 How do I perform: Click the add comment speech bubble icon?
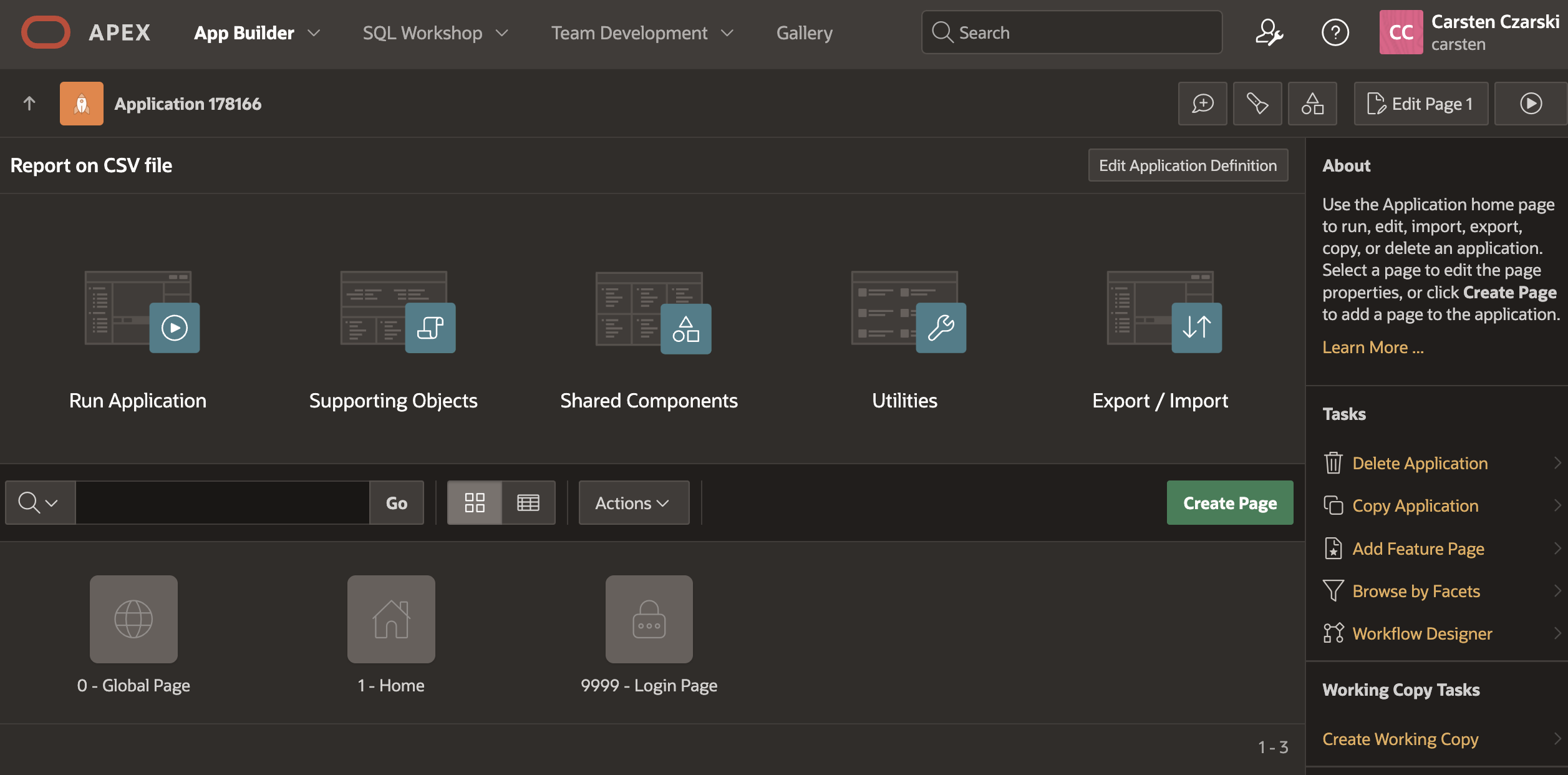click(1202, 104)
